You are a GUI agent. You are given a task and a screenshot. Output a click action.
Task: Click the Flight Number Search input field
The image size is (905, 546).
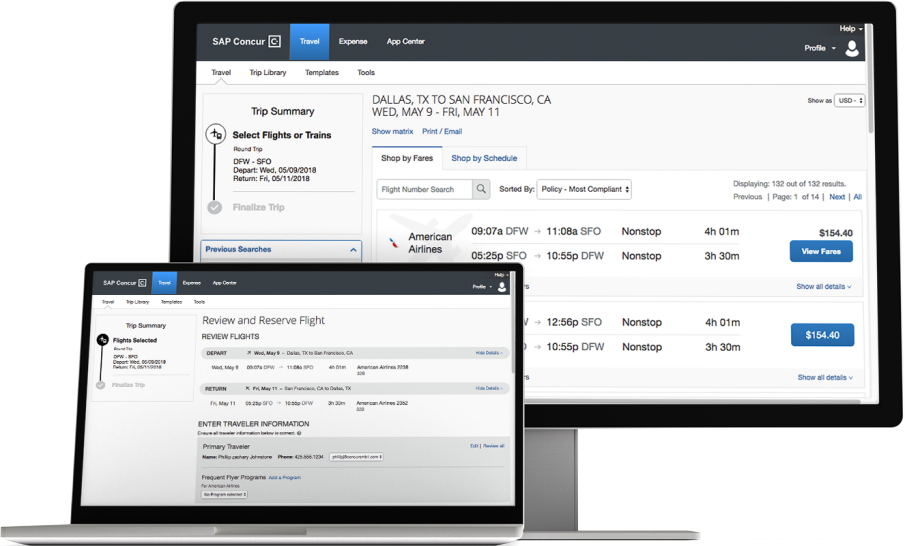(425, 189)
